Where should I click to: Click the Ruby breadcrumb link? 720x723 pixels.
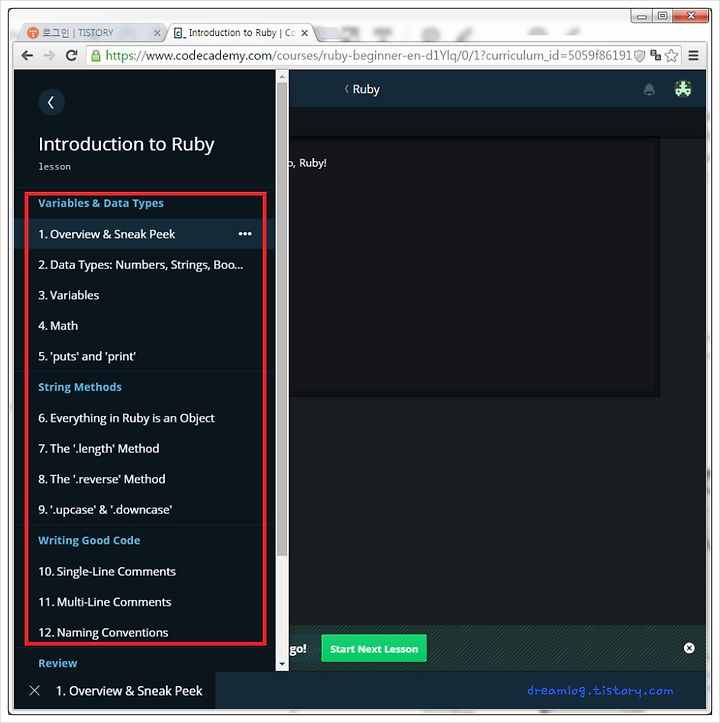coord(362,89)
